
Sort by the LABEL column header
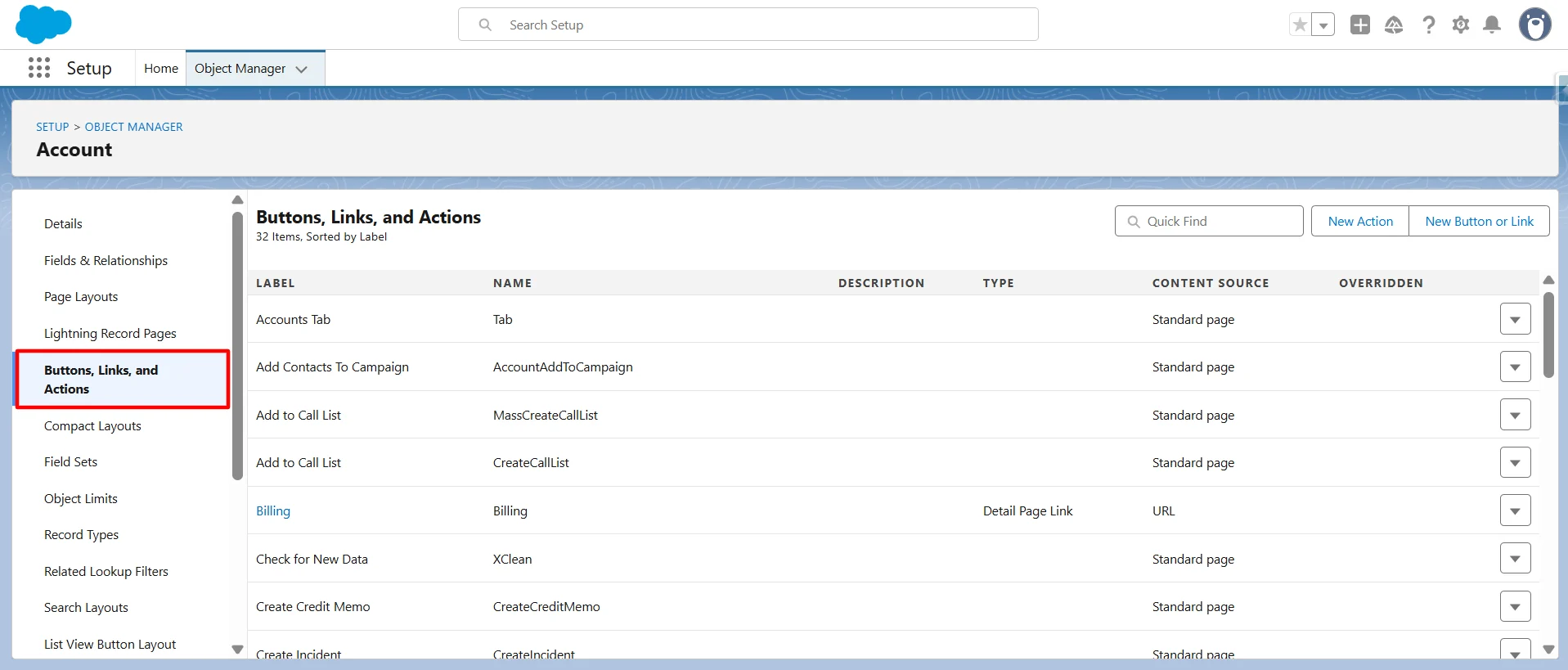[275, 283]
